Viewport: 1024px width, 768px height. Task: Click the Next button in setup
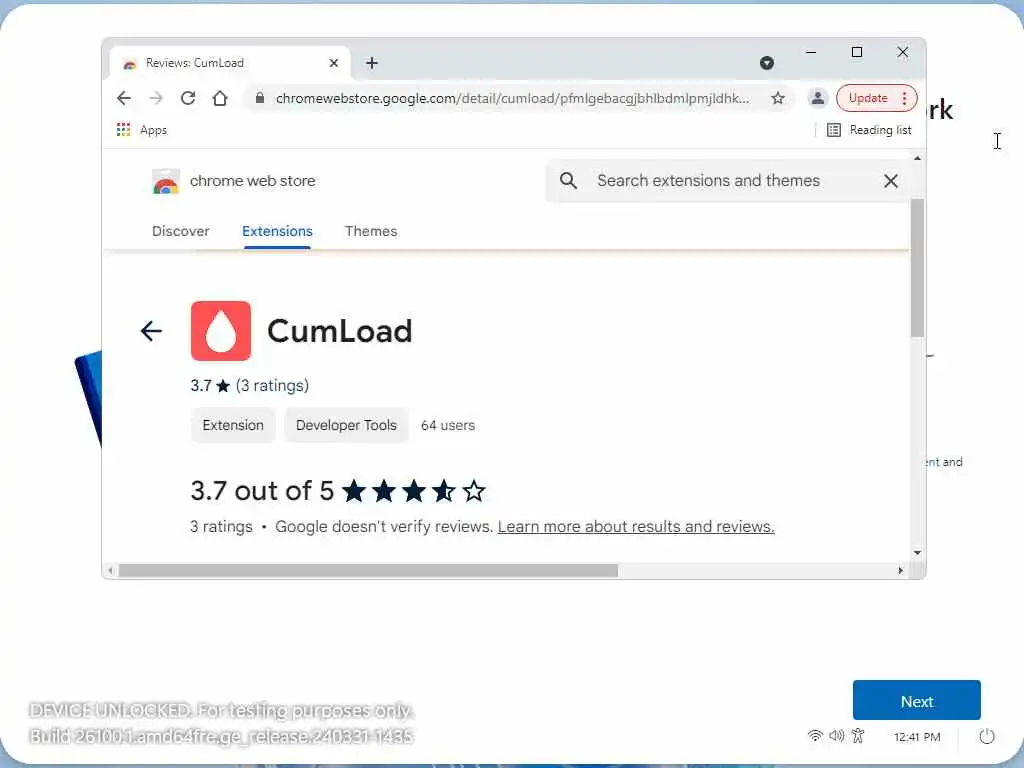(x=916, y=701)
